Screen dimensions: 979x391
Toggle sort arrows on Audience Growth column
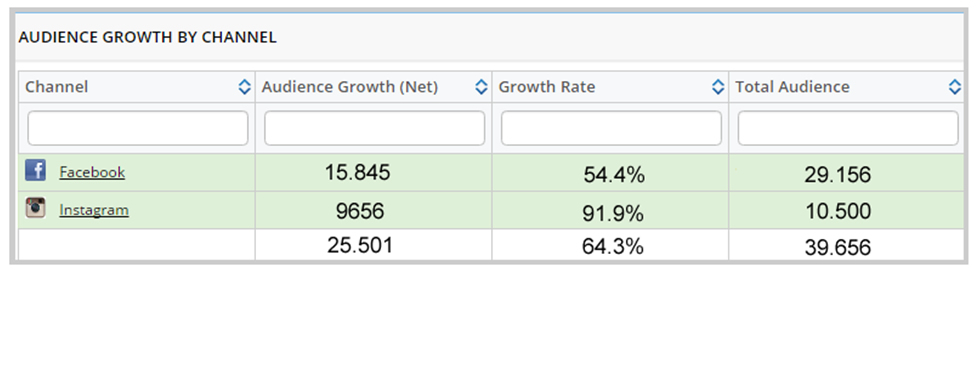click(x=481, y=87)
